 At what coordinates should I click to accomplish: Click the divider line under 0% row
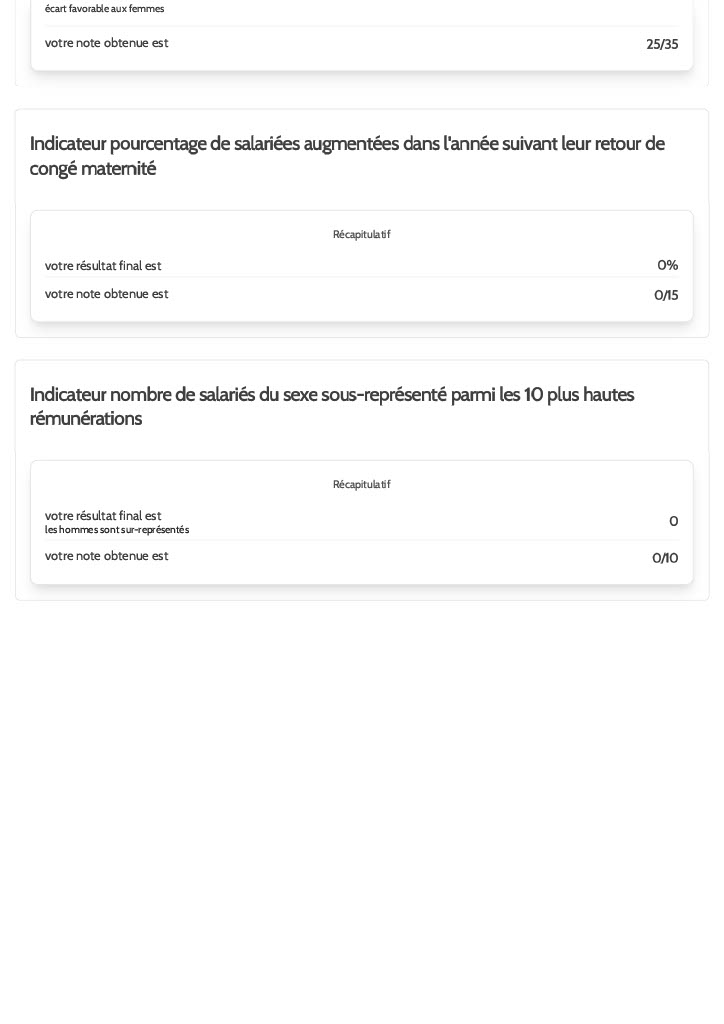click(x=362, y=277)
